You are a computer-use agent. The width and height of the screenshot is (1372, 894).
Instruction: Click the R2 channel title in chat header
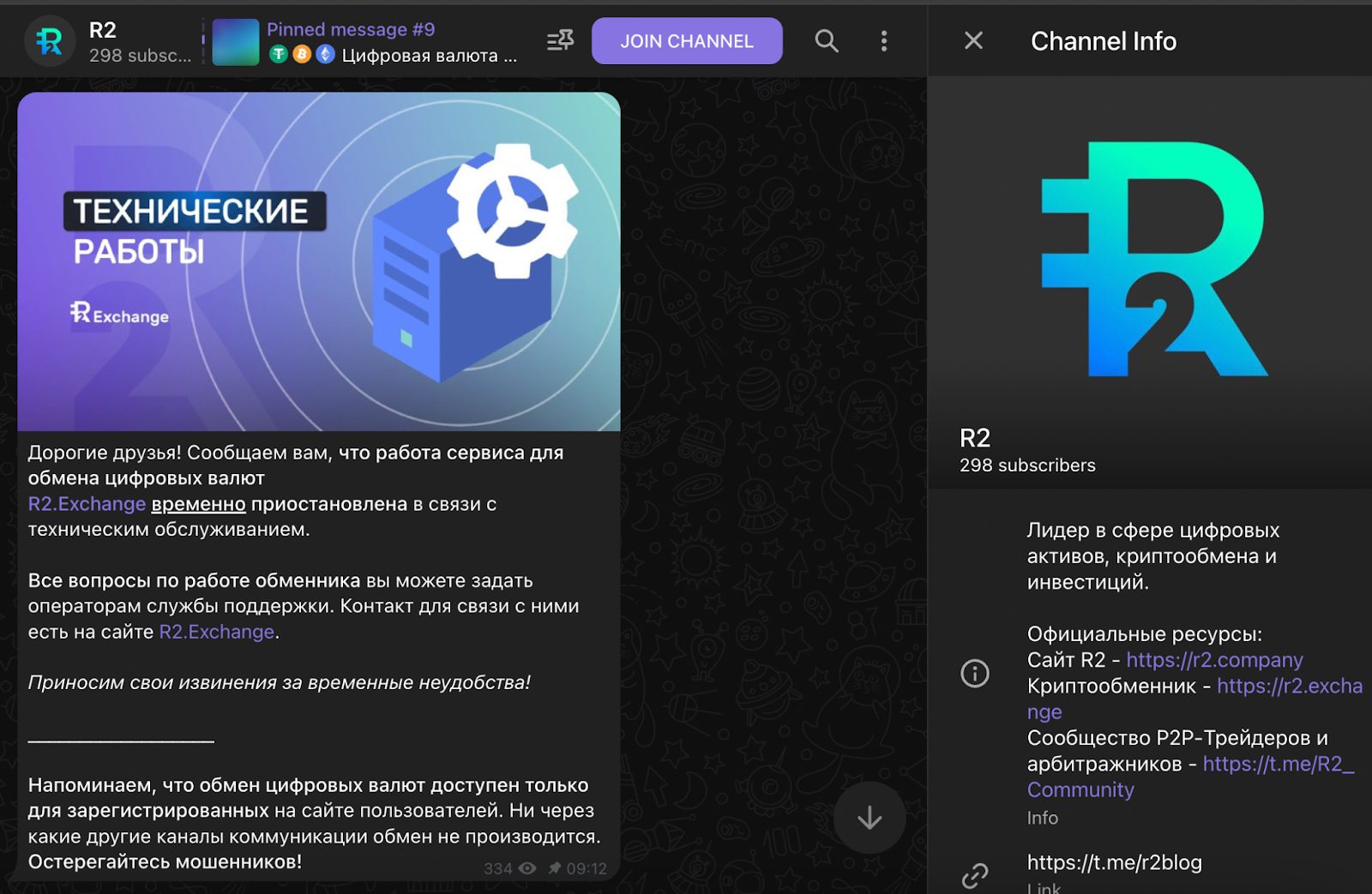coord(103,30)
